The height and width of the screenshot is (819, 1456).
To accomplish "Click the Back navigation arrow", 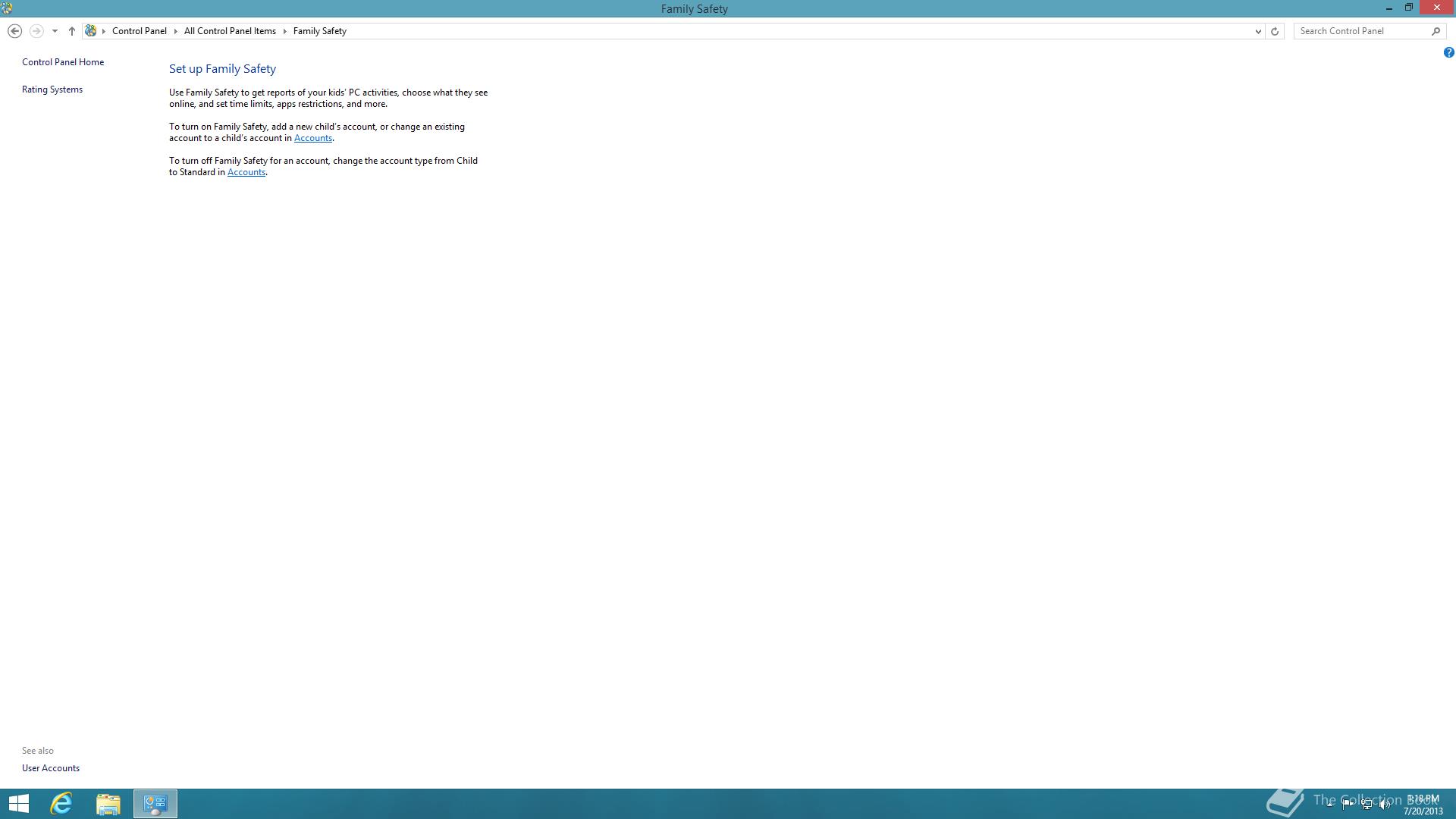I will (14, 31).
